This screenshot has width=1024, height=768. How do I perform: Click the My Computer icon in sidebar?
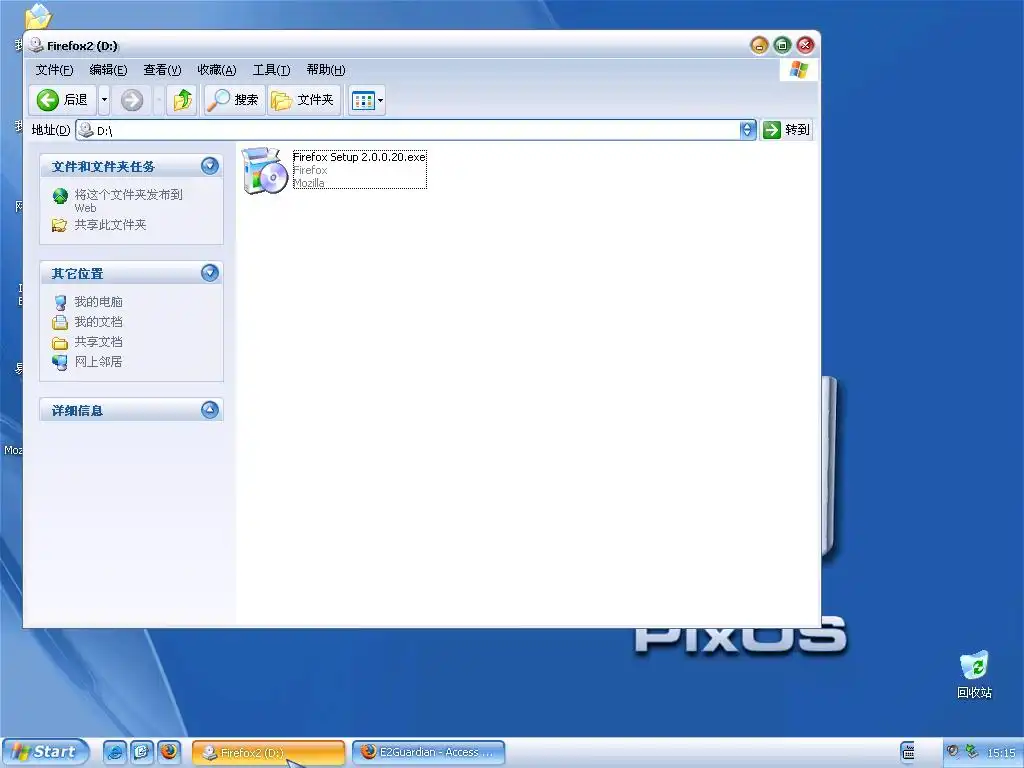[60, 302]
